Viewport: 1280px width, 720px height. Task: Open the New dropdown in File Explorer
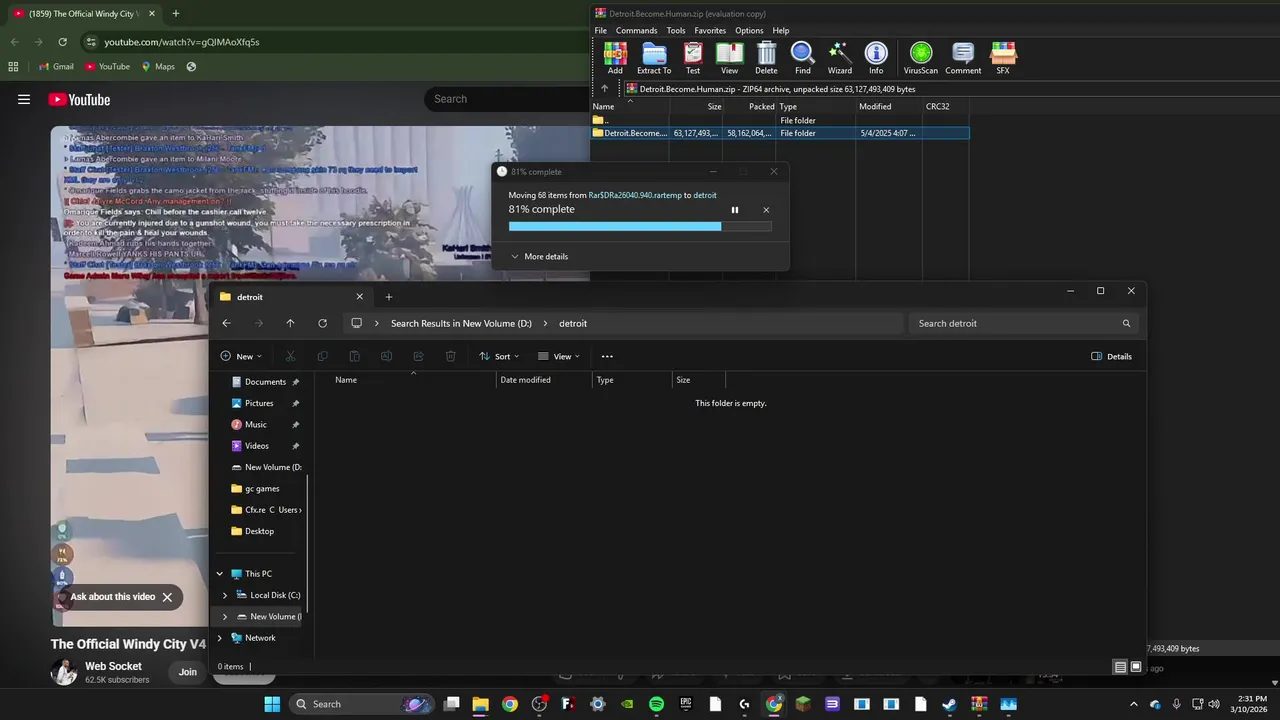241,356
